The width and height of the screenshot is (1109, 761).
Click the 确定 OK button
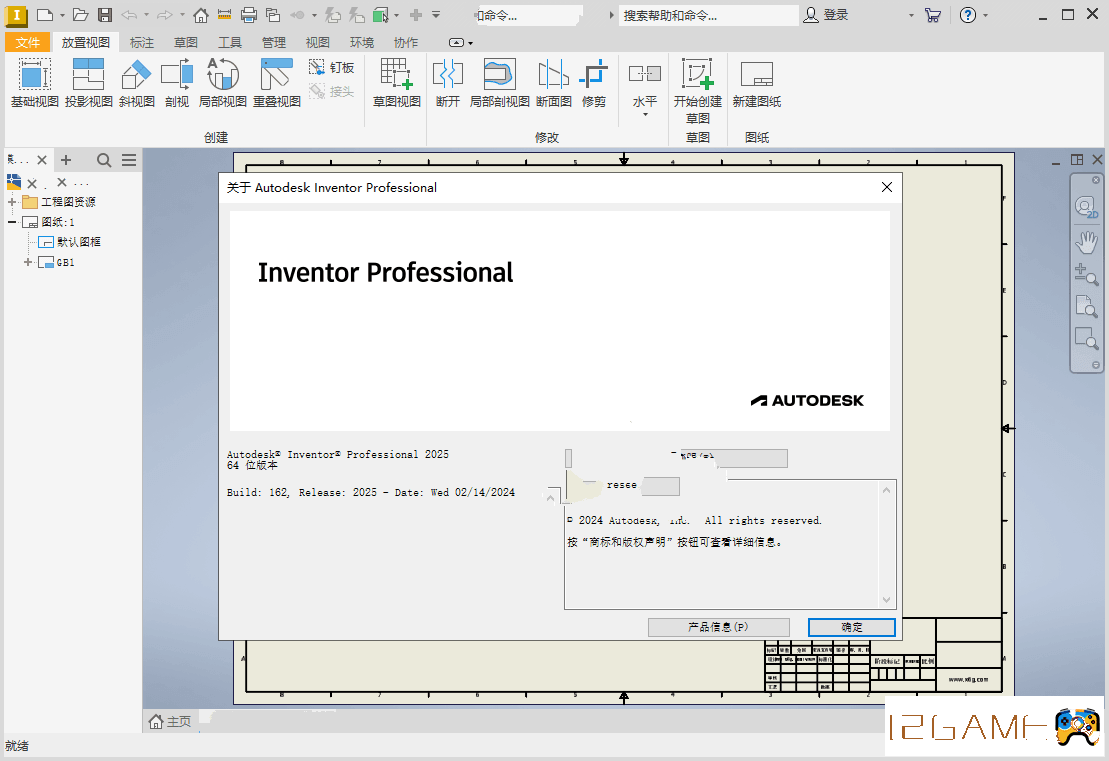[851, 627]
